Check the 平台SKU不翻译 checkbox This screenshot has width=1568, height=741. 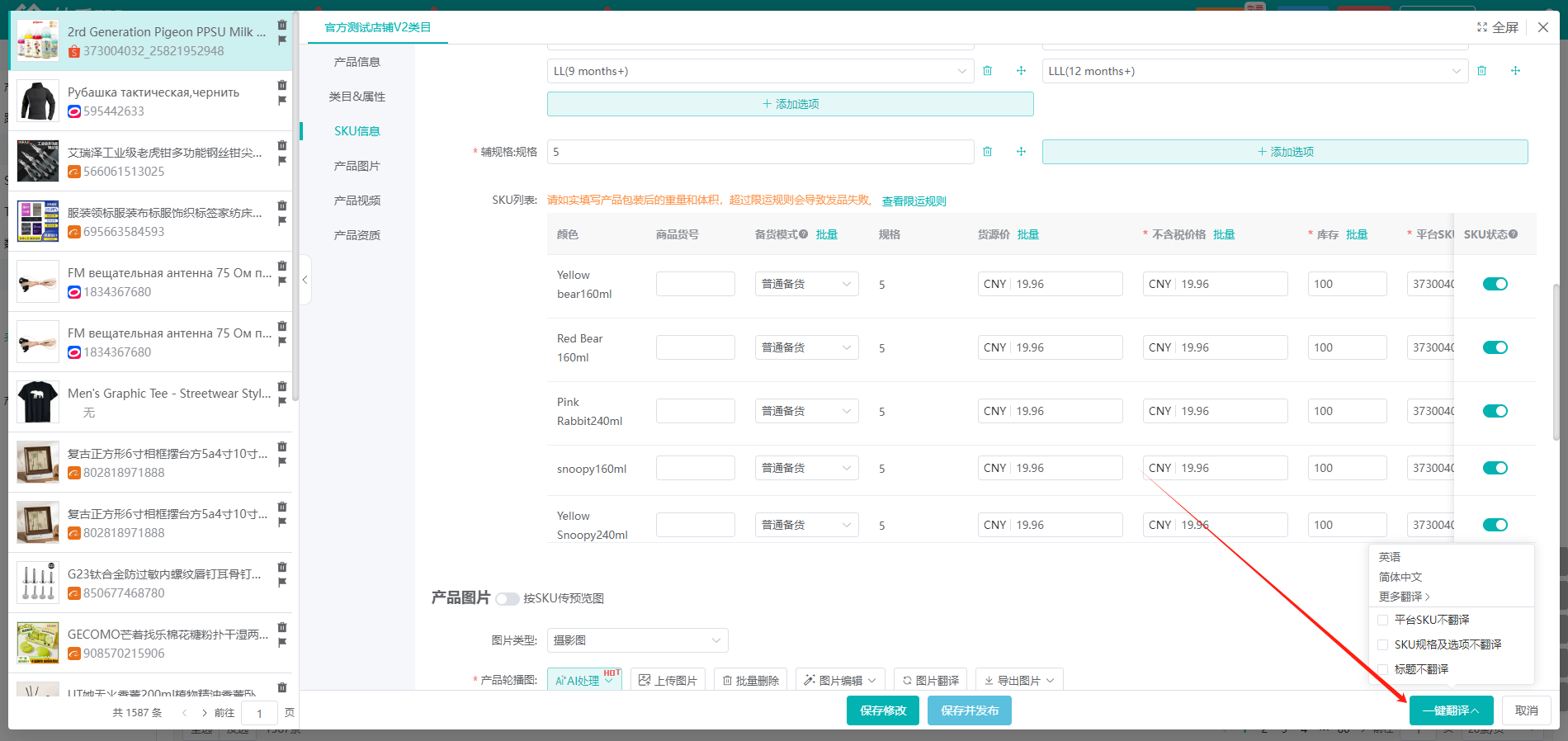1383,621
